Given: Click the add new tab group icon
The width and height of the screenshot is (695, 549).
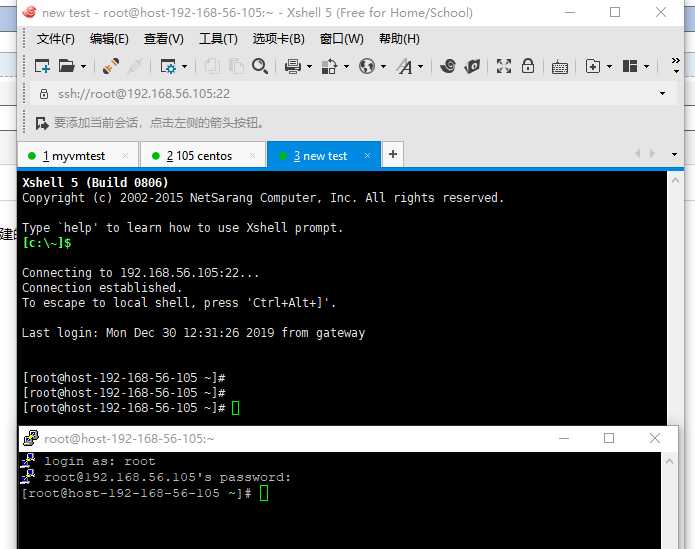Looking at the screenshot, I should (x=593, y=66).
